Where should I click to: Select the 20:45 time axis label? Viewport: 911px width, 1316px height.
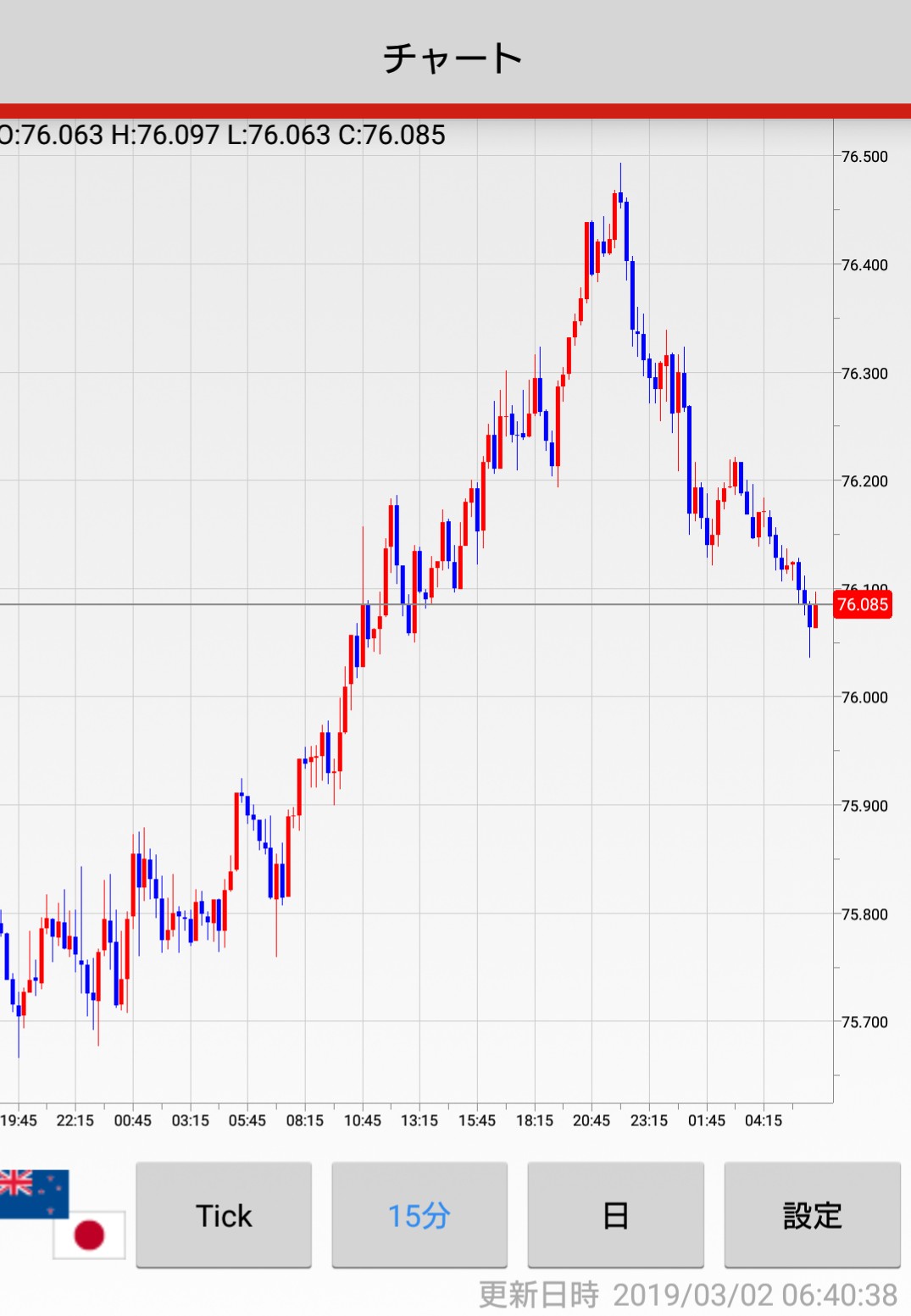pyautogui.click(x=592, y=1120)
